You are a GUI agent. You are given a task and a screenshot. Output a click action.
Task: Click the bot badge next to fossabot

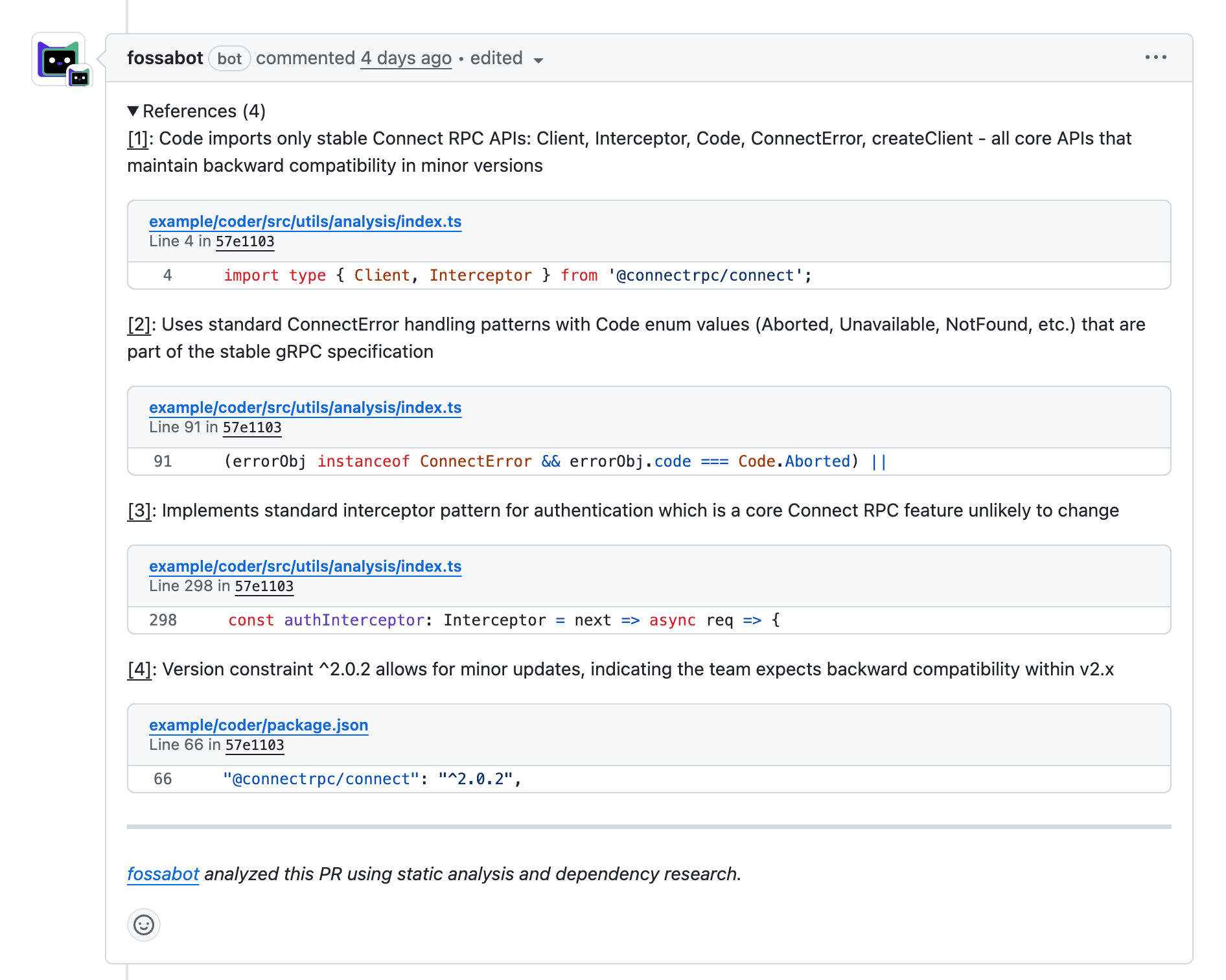pyautogui.click(x=230, y=58)
